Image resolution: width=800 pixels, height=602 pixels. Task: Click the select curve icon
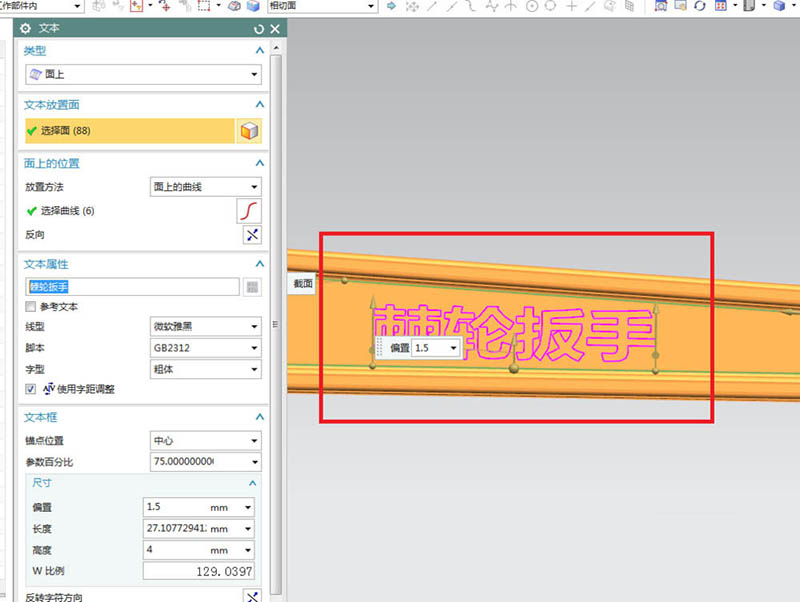(250, 211)
